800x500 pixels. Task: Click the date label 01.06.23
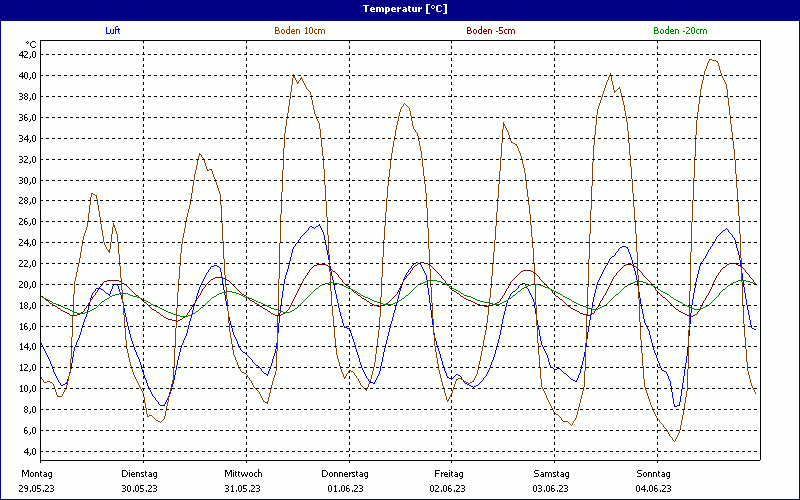[346, 488]
